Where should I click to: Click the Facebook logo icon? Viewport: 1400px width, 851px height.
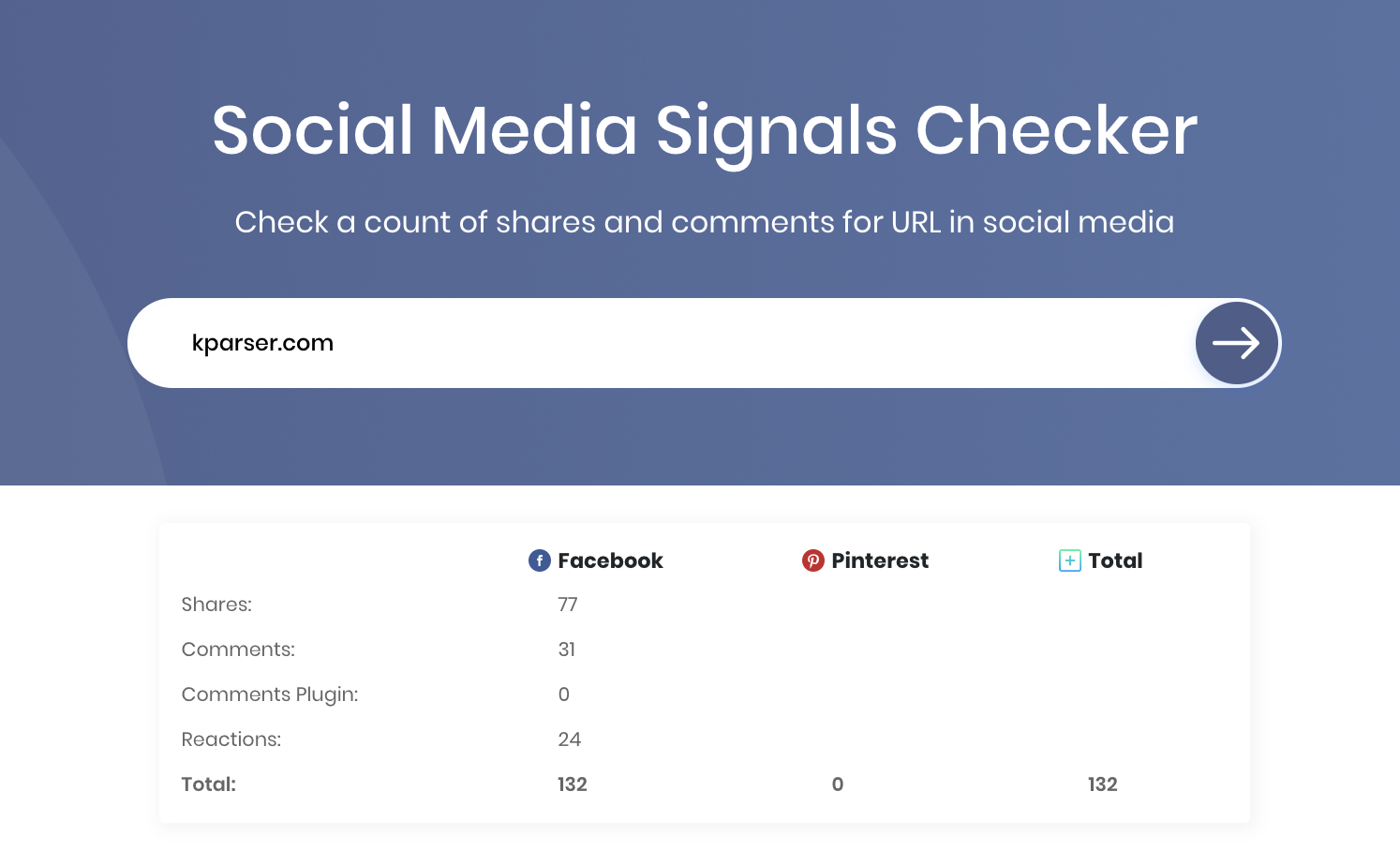[540, 560]
